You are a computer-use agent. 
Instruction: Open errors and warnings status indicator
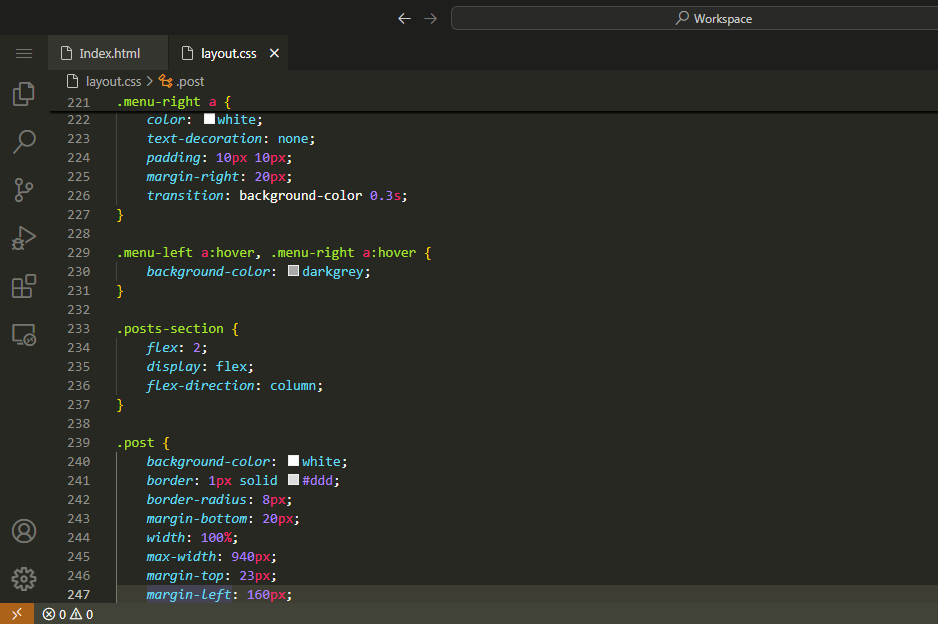[68, 614]
